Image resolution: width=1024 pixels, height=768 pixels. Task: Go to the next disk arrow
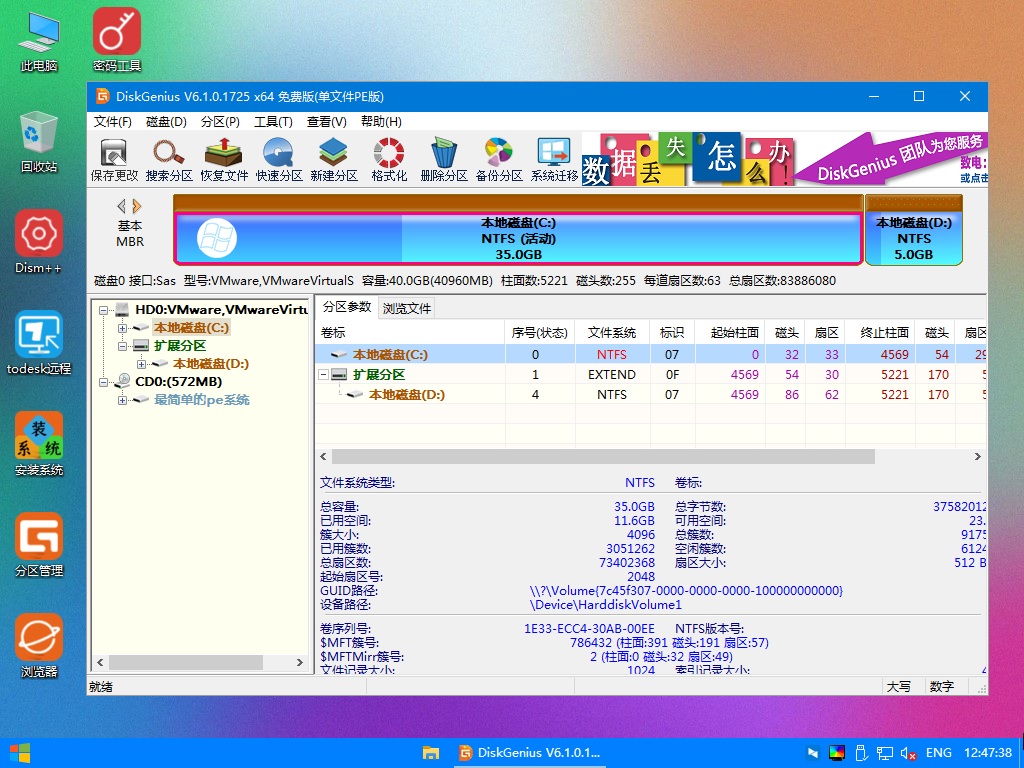click(x=137, y=206)
